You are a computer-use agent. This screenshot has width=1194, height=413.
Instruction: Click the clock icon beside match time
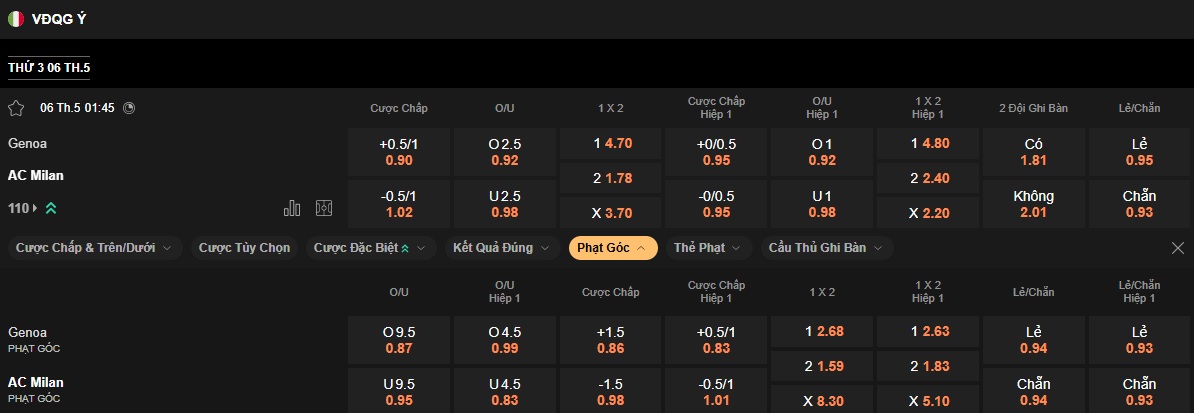point(128,108)
